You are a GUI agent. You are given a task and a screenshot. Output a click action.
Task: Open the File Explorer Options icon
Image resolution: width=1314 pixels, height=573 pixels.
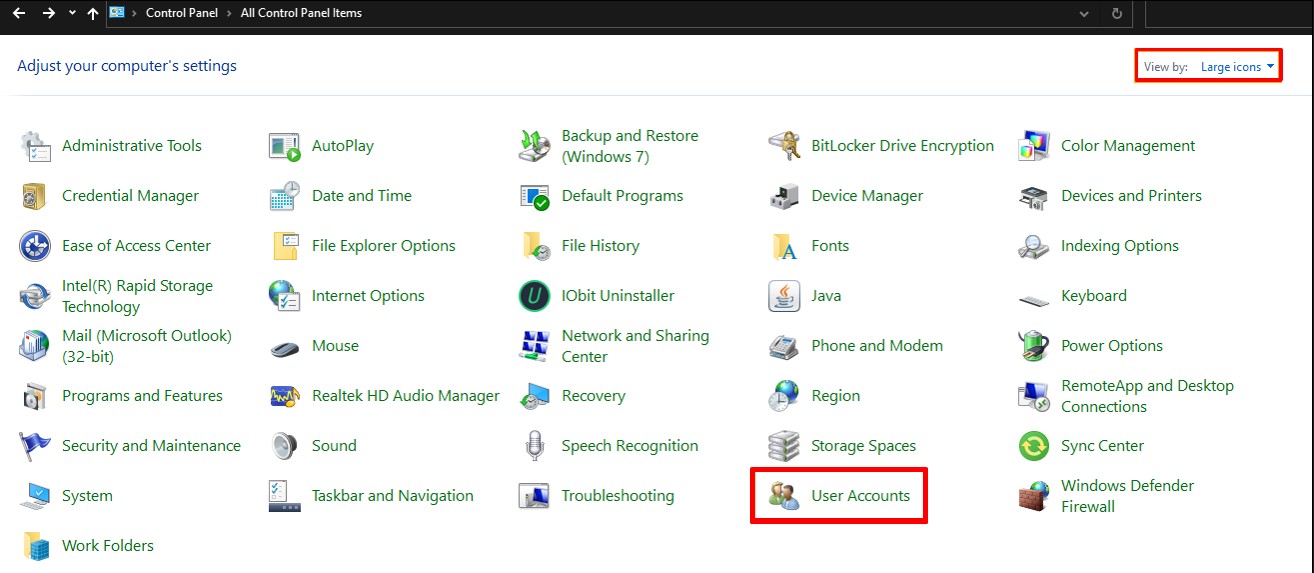coord(285,246)
